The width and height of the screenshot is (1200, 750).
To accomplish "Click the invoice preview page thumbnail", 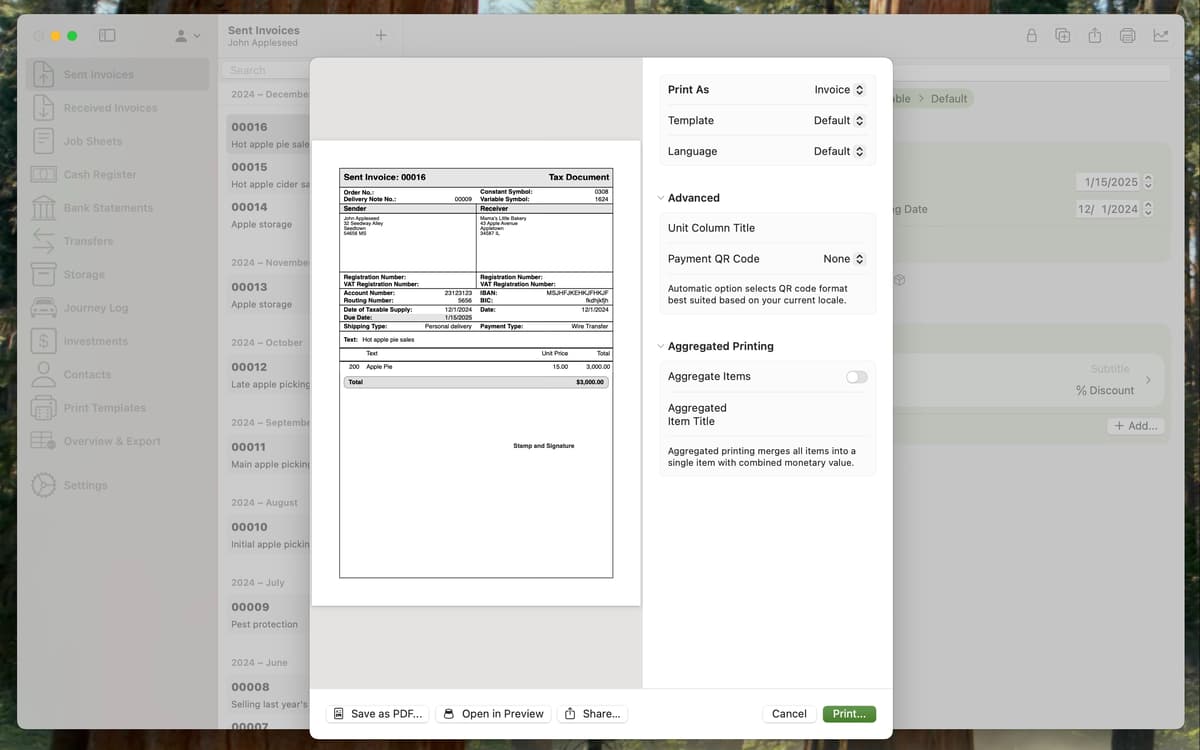I will 476,372.
